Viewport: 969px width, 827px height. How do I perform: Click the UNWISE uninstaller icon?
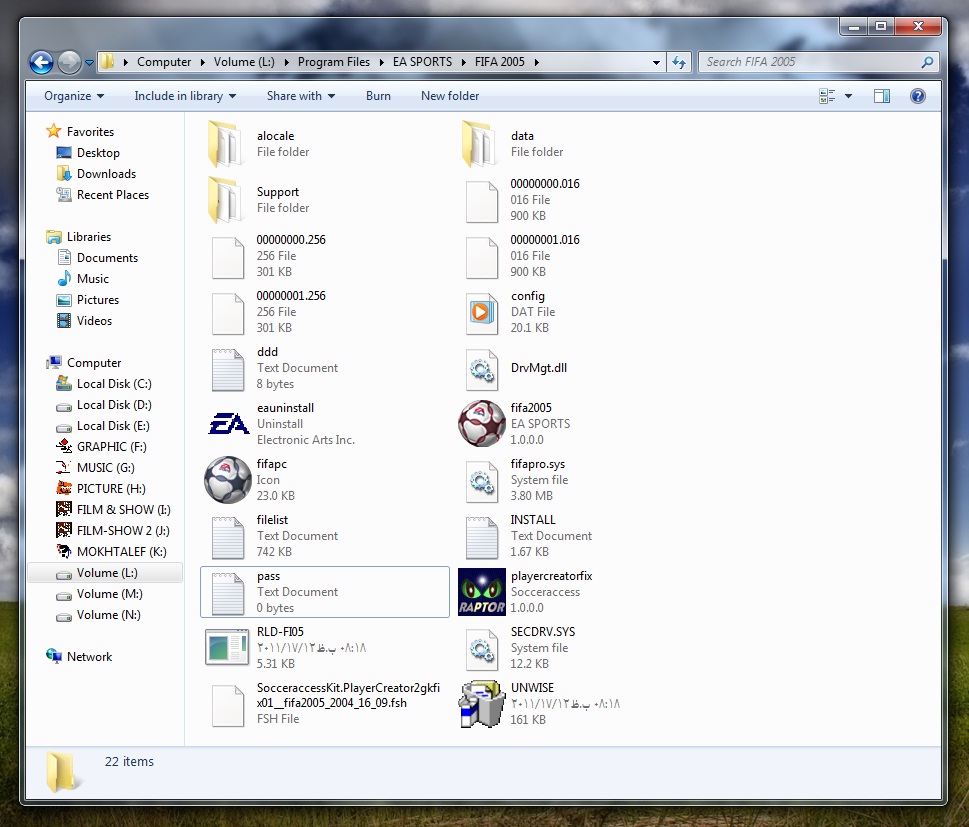point(481,704)
